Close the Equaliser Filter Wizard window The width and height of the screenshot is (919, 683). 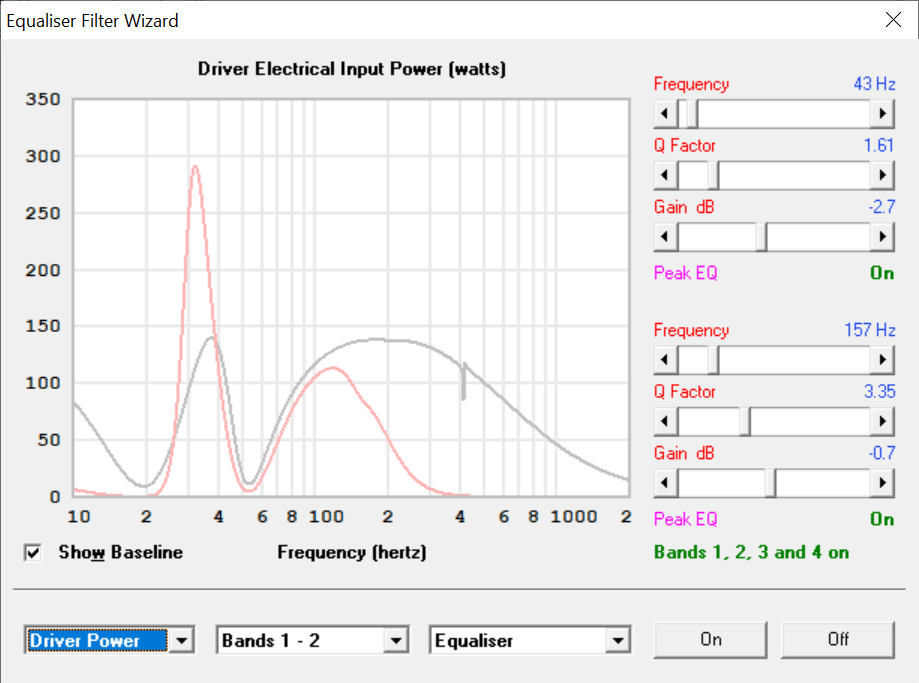(x=893, y=20)
